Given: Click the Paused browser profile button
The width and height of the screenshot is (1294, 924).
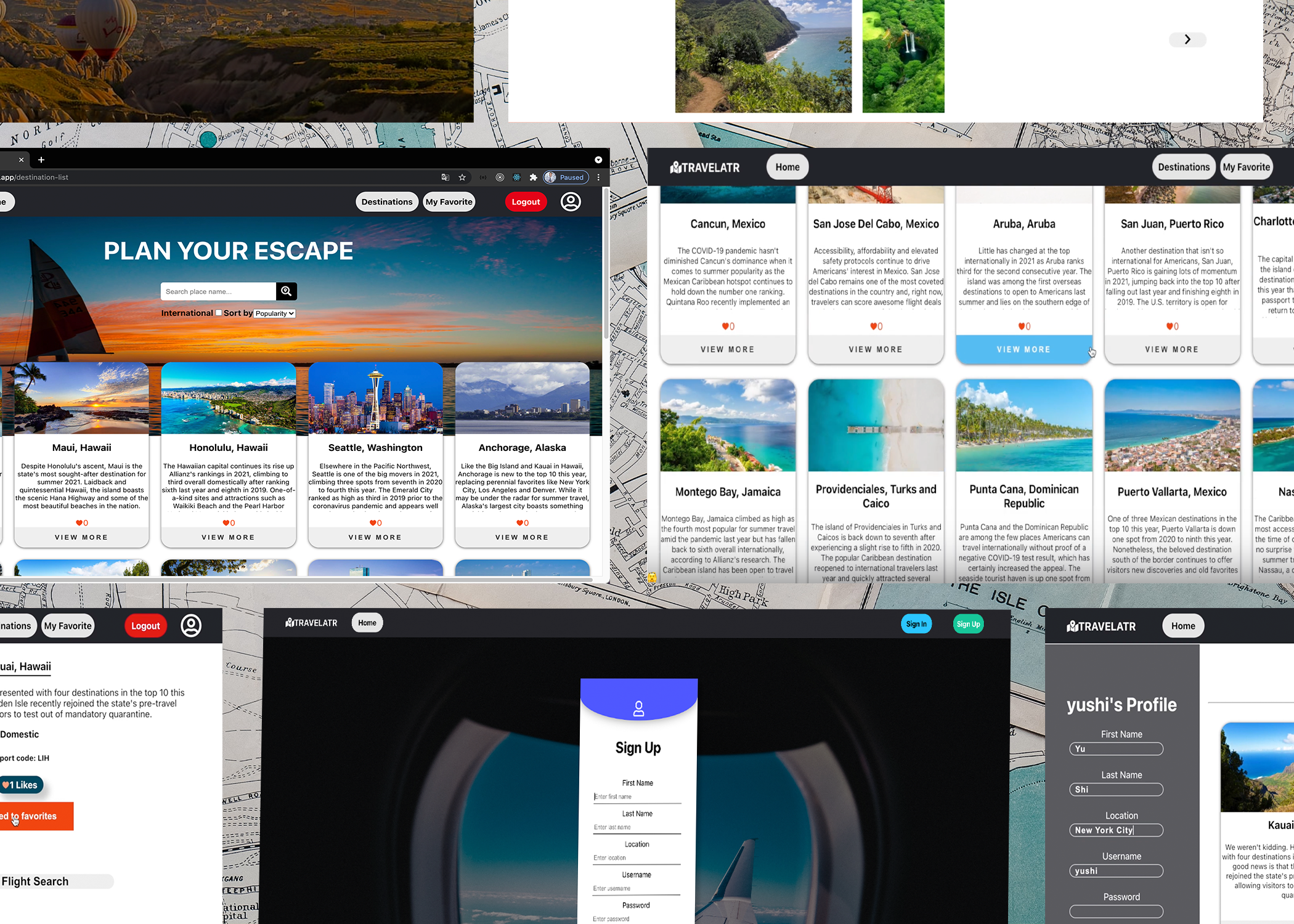Looking at the screenshot, I should coord(566,177).
